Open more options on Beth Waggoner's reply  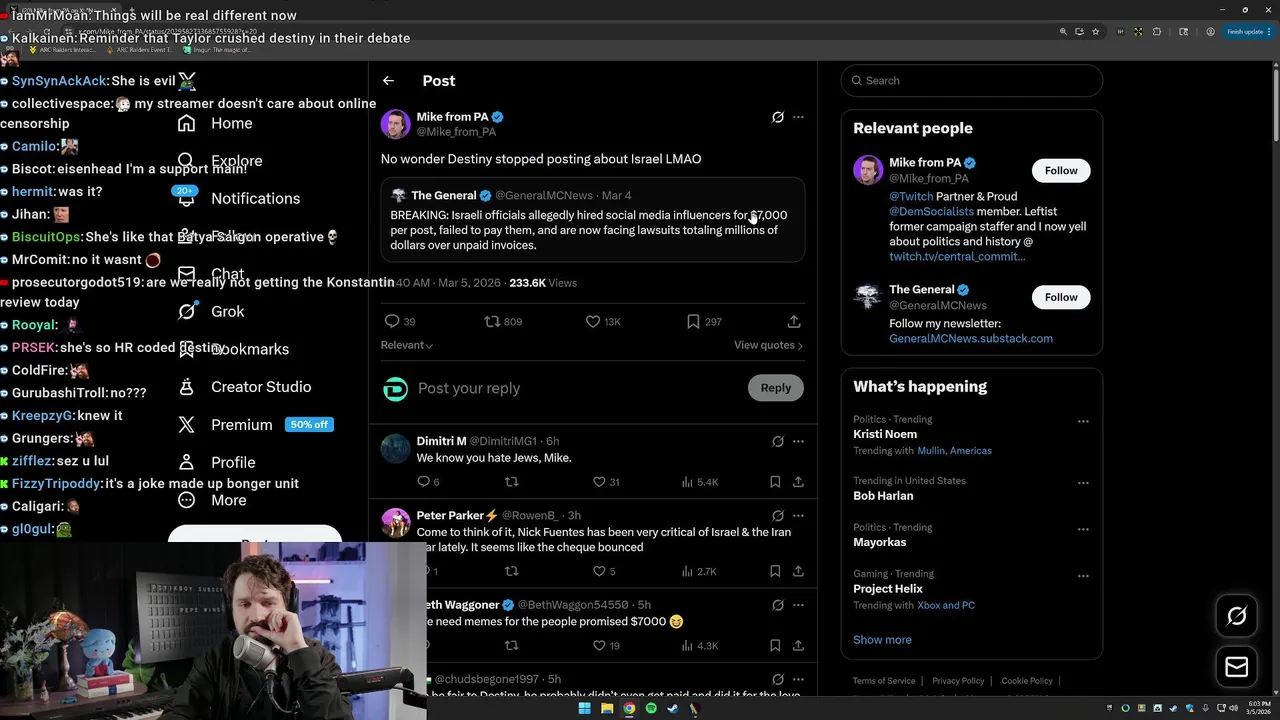(x=798, y=605)
